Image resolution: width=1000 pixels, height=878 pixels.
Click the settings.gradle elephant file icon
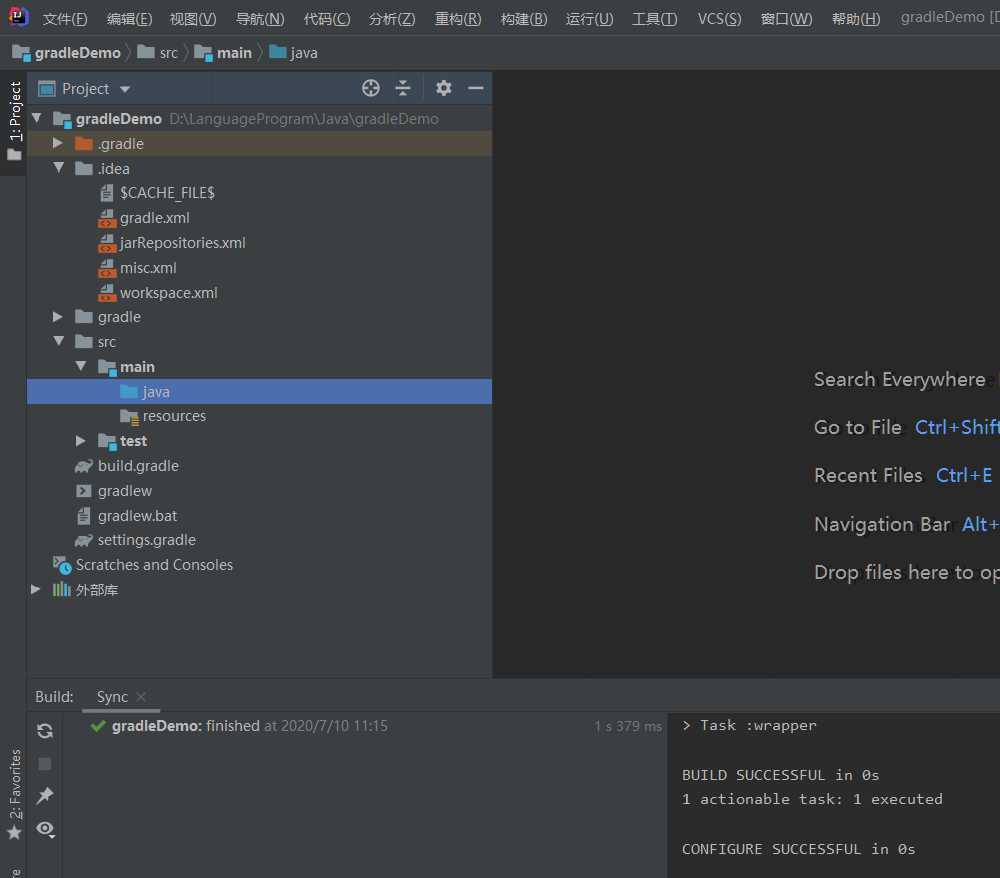click(x=84, y=541)
